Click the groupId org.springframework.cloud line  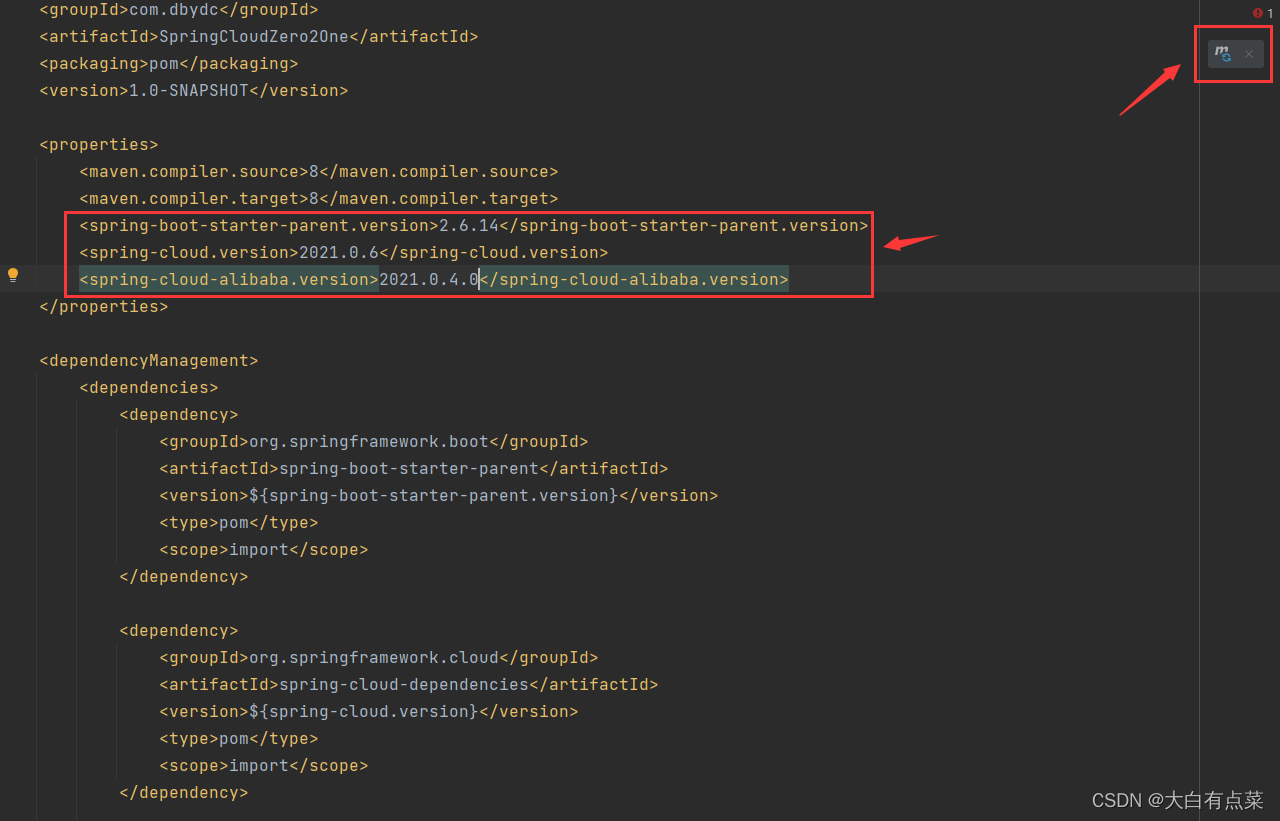tap(379, 658)
